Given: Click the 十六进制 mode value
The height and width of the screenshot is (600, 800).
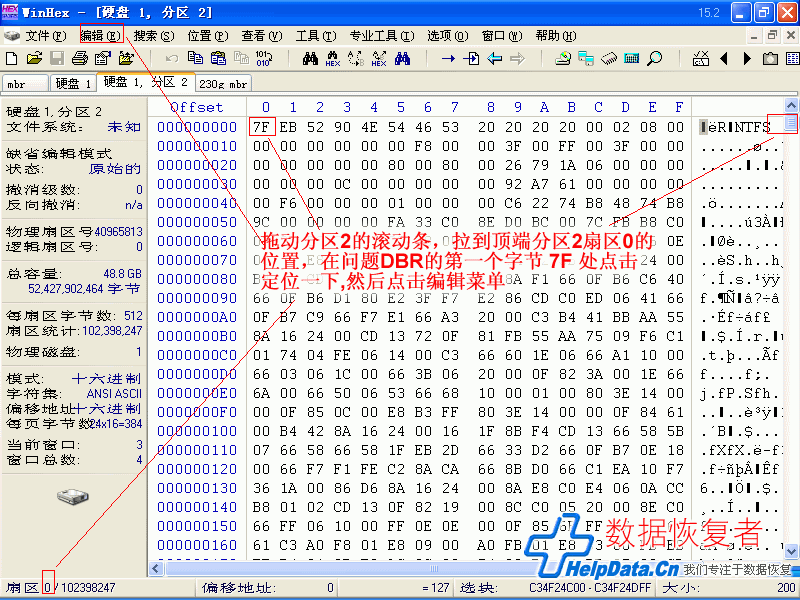Looking at the screenshot, I should click(x=106, y=379).
